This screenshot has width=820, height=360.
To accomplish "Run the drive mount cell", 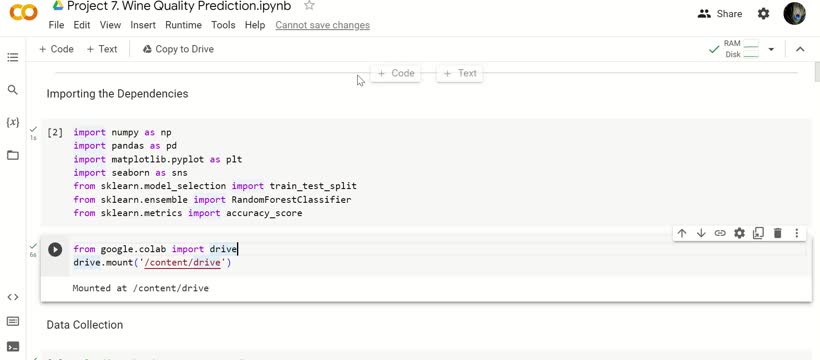I will [55, 250].
